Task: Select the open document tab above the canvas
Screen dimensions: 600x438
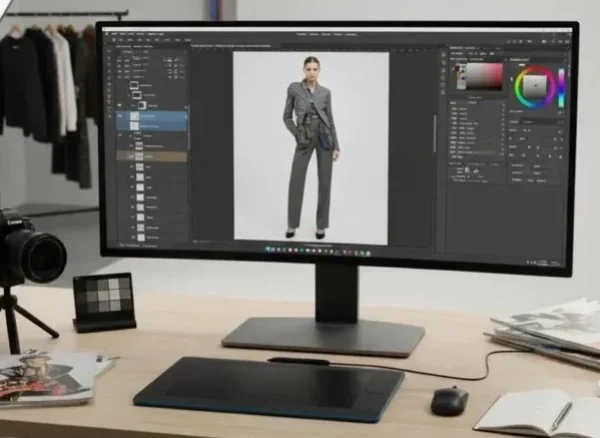Action: point(231,46)
